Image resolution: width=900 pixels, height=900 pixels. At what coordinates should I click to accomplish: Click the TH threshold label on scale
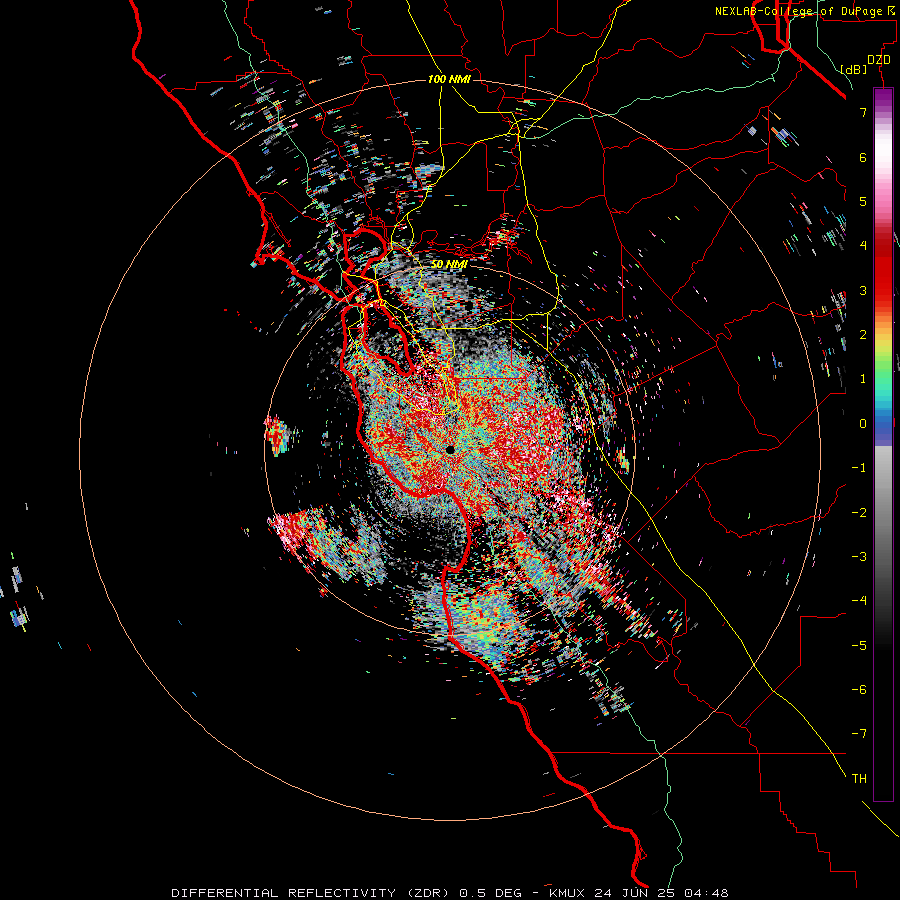(859, 779)
